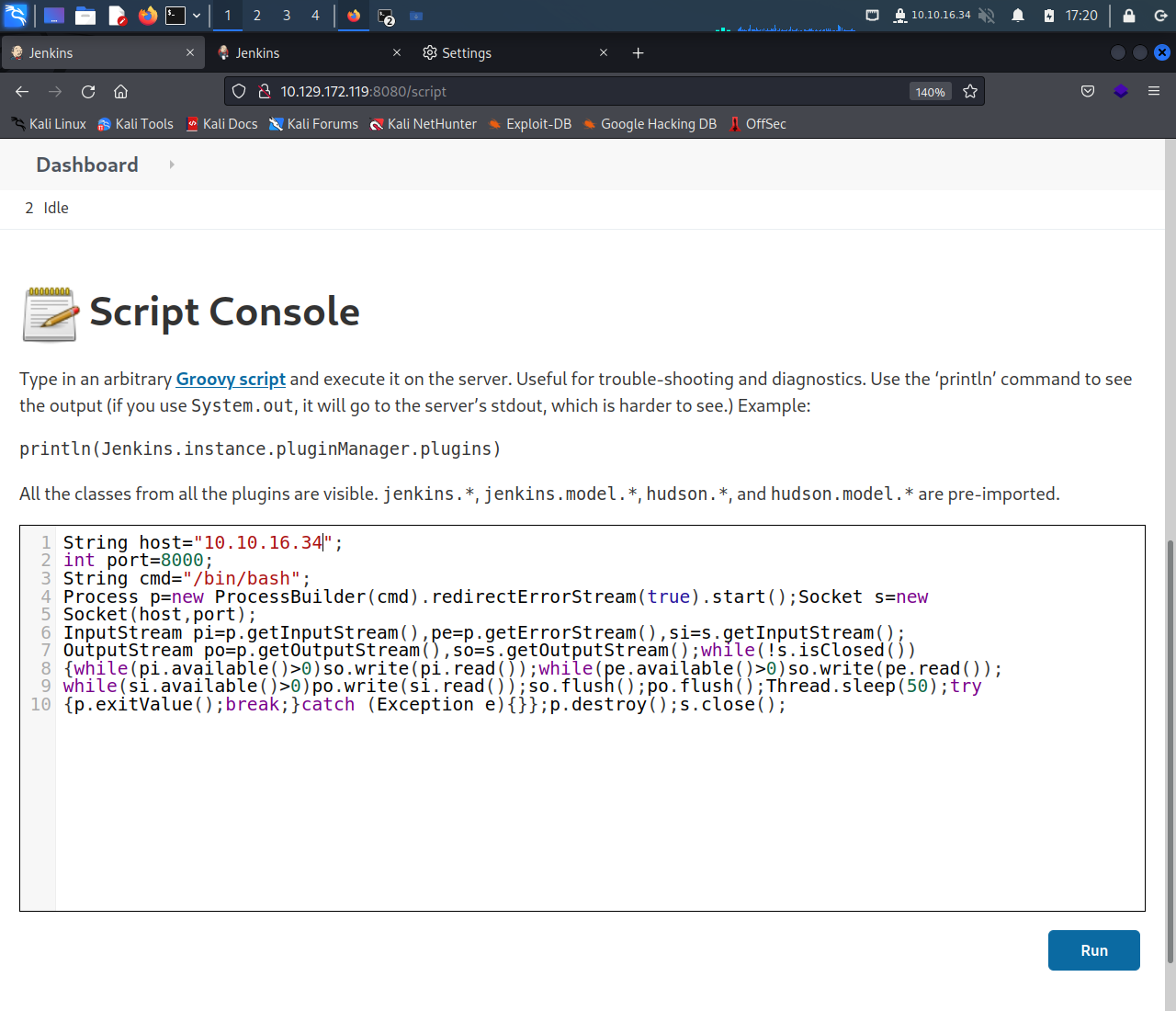
Task: Open the Kali NetHunter bookmark
Action: 423,124
